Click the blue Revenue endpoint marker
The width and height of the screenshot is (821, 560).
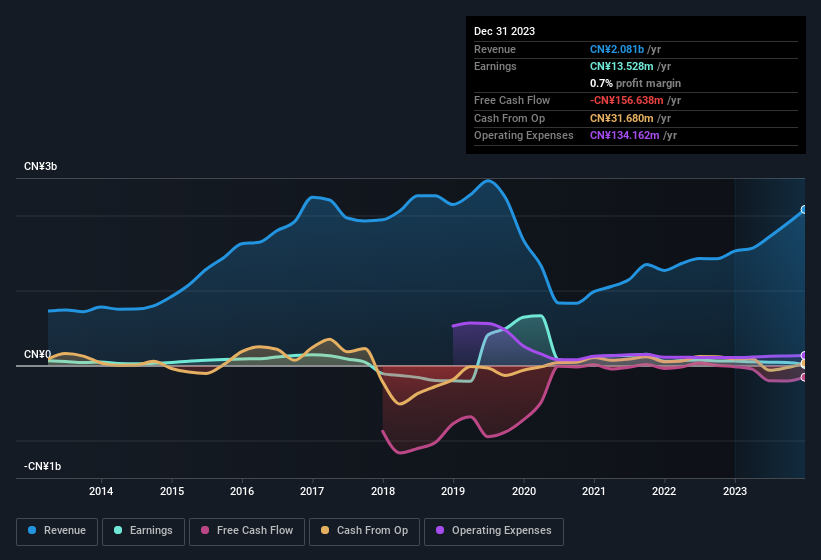pyautogui.click(x=804, y=210)
